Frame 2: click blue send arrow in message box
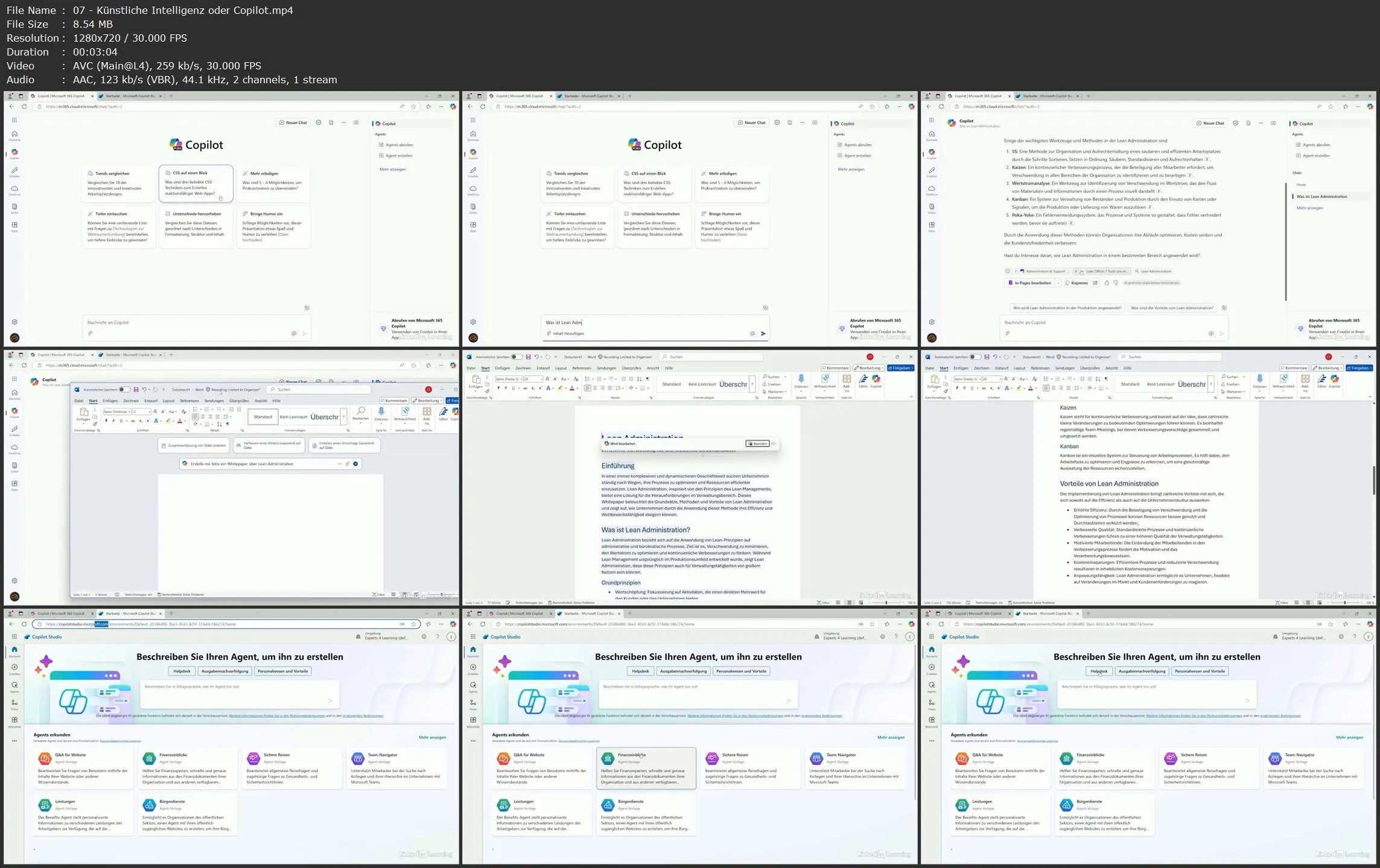This screenshot has width=1380, height=868. tap(763, 334)
